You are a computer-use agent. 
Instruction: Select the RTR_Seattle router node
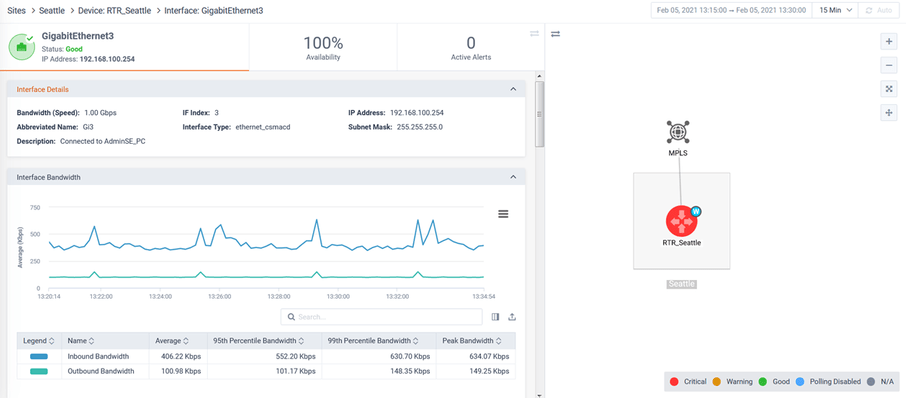point(682,221)
